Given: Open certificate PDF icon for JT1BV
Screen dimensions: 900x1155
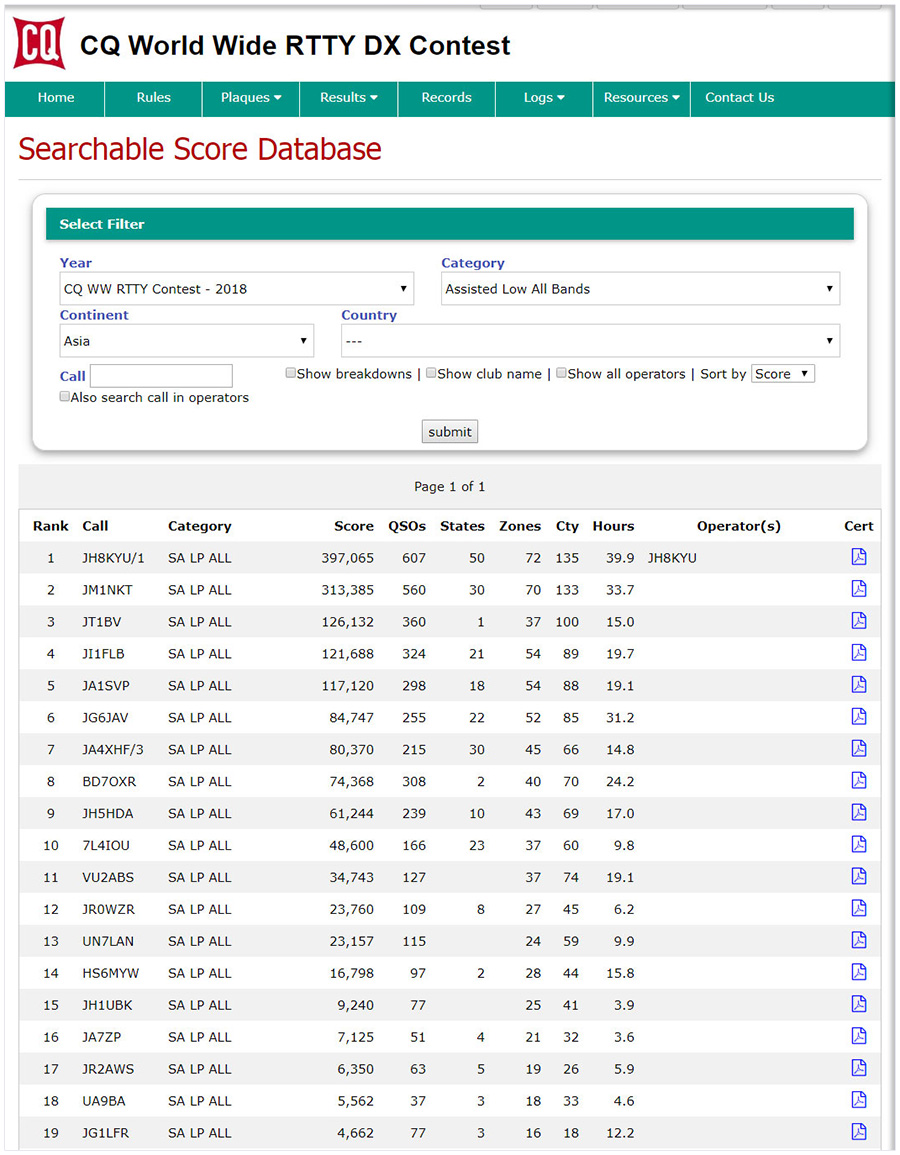Looking at the screenshot, I should pos(858,621).
